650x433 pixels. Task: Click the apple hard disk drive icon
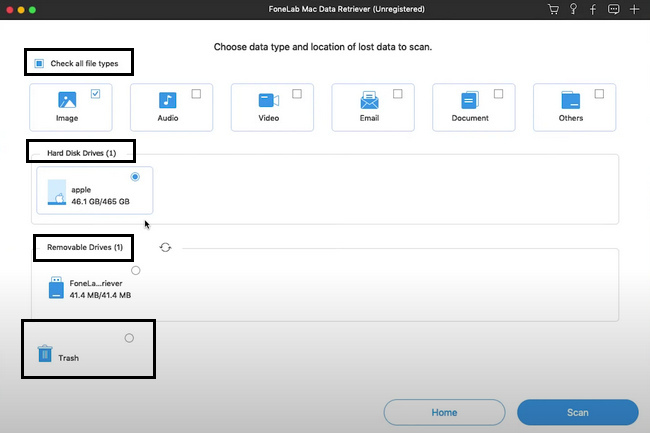point(57,192)
